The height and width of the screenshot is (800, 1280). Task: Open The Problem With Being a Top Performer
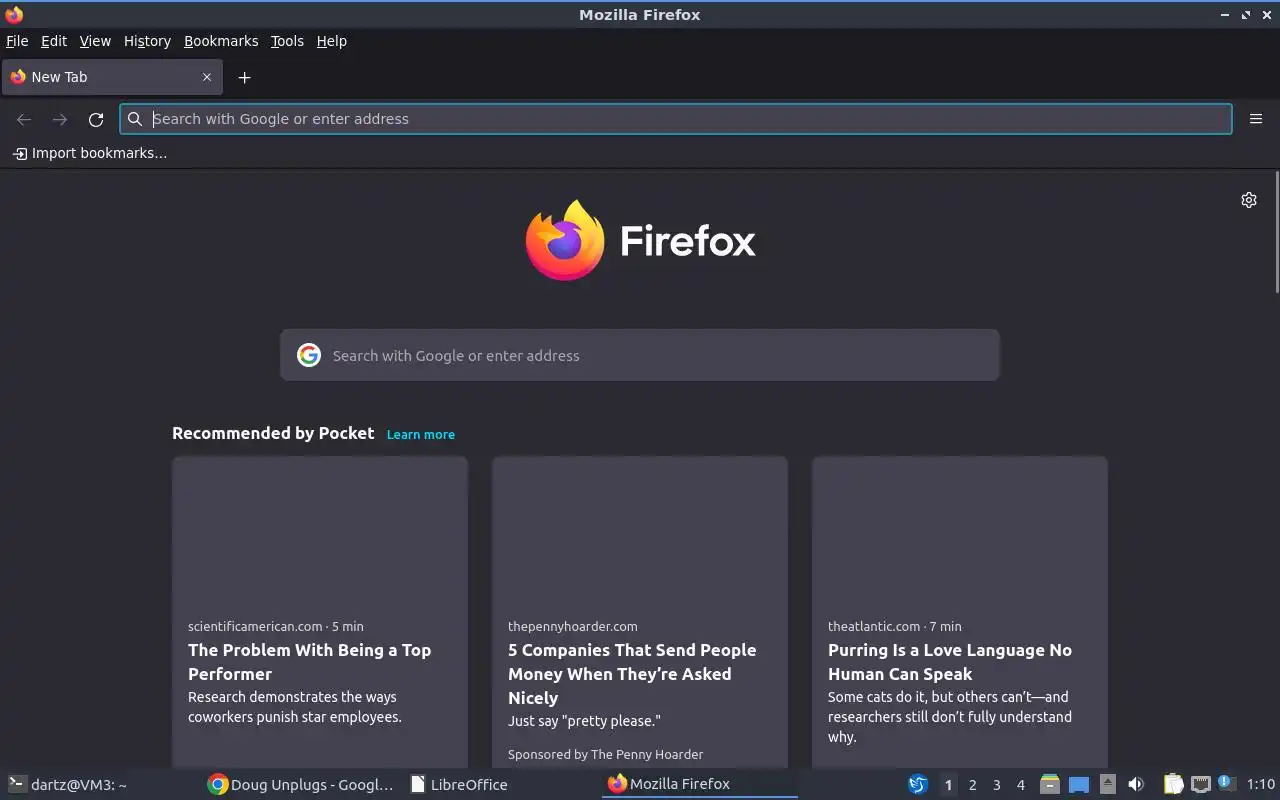[x=309, y=662]
